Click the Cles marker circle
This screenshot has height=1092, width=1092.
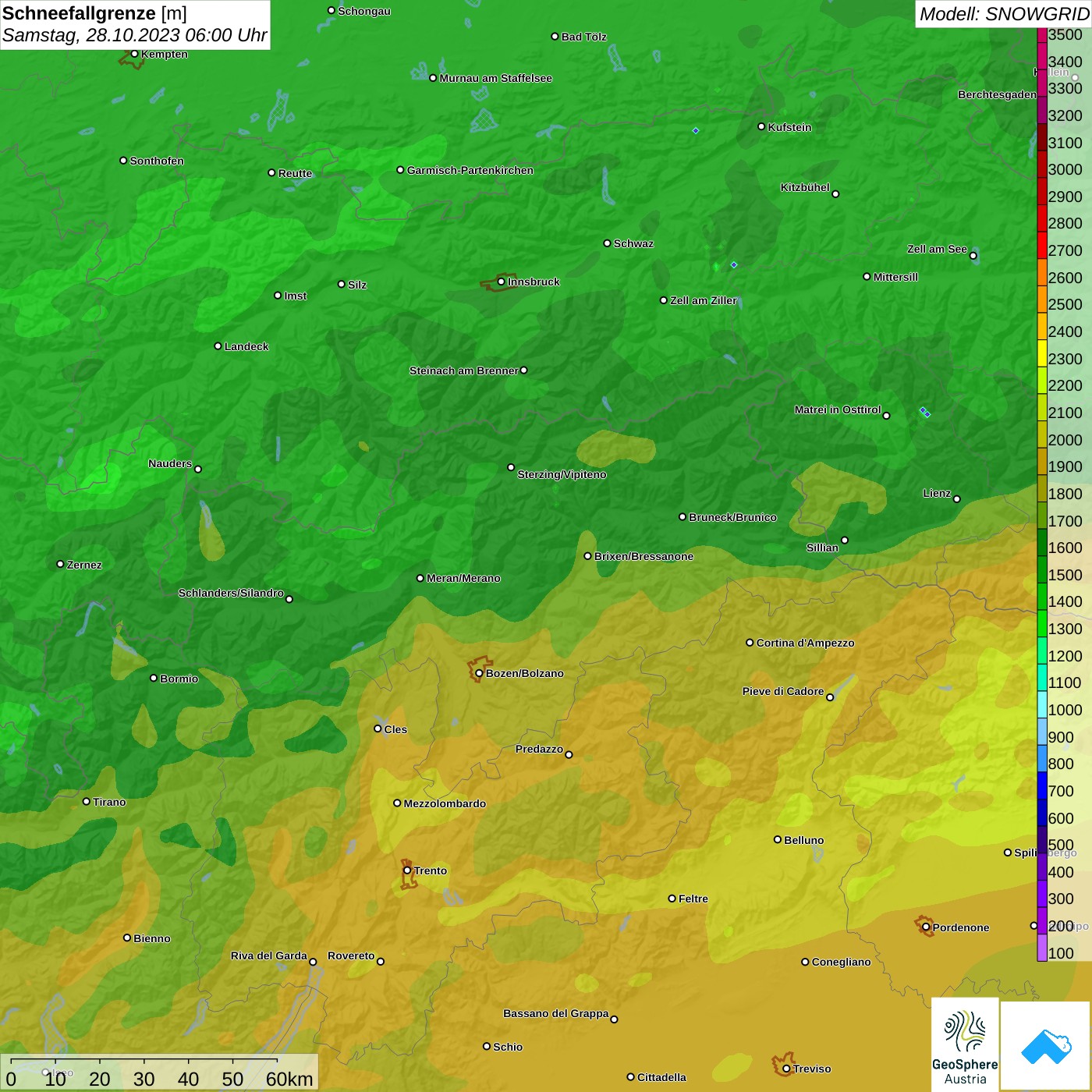pos(378,729)
